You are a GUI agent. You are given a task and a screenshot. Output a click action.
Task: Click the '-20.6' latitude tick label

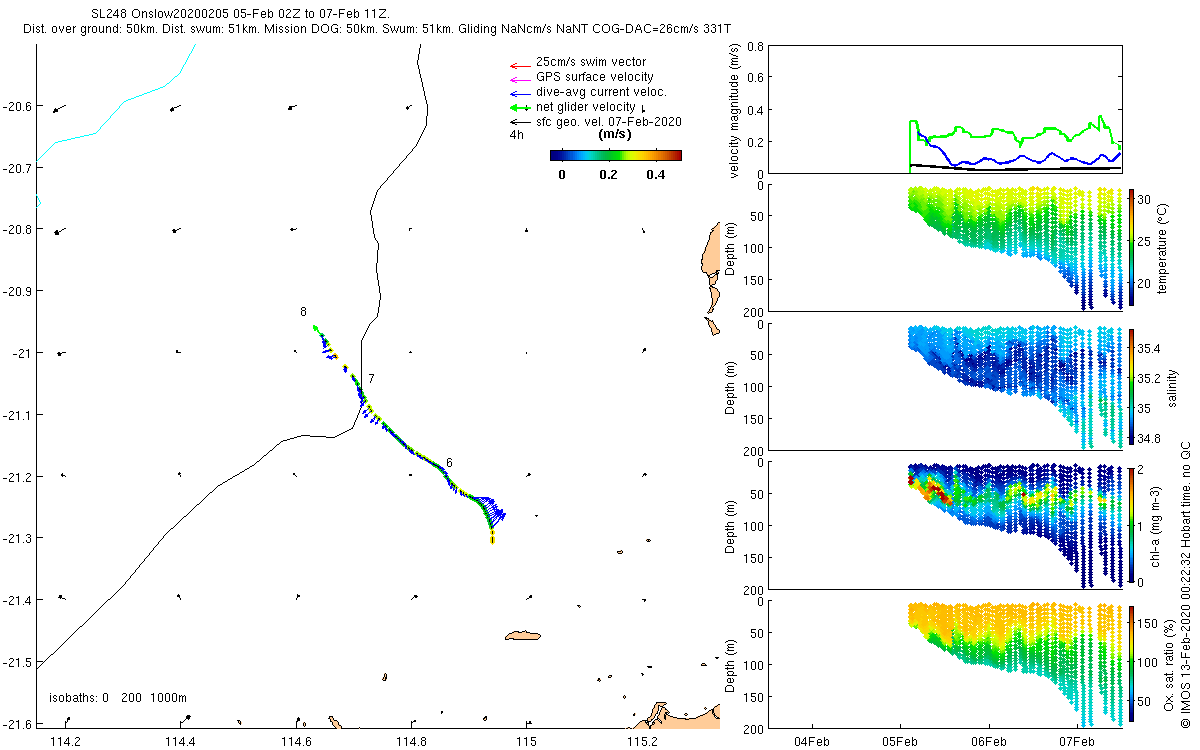pos(18,106)
